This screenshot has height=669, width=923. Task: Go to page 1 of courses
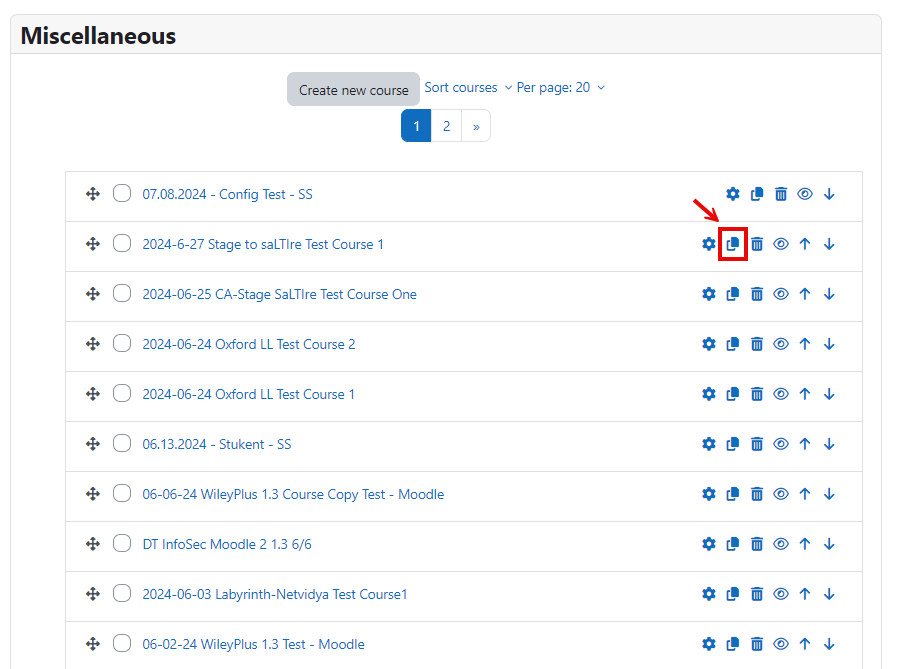(416, 126)
